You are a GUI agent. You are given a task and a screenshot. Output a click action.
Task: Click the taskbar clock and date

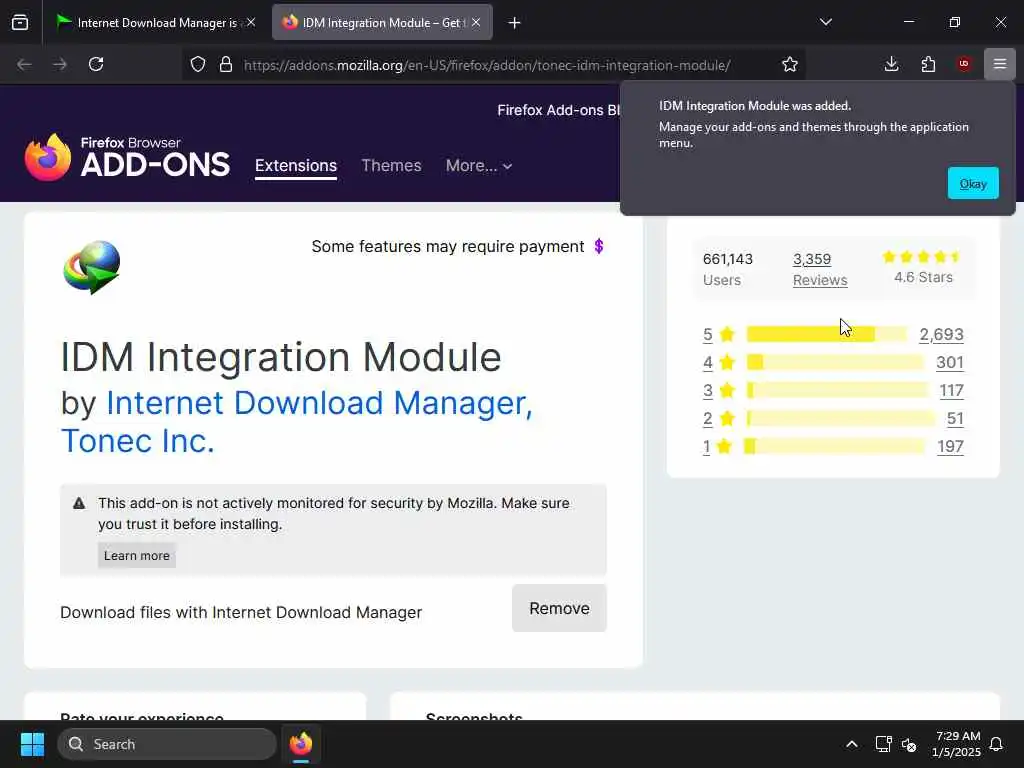coord(957,744)
